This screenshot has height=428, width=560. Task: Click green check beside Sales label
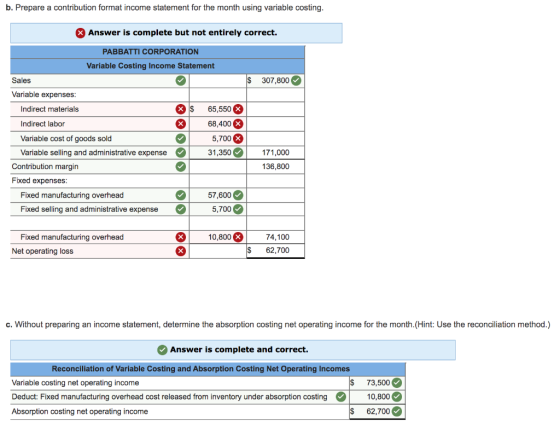point(181,80)
